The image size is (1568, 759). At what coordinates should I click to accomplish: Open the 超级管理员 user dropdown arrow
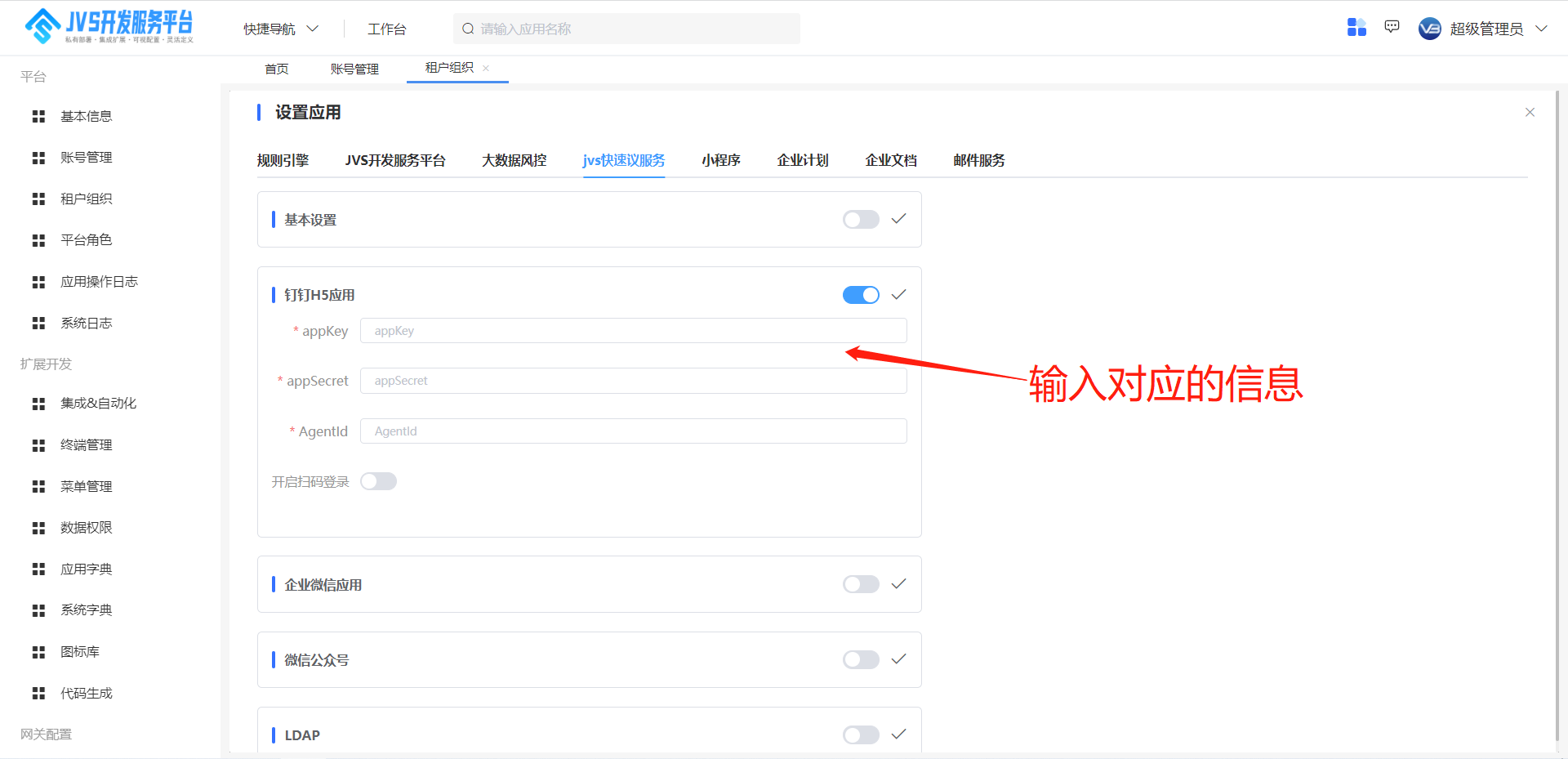point(1541,29)
